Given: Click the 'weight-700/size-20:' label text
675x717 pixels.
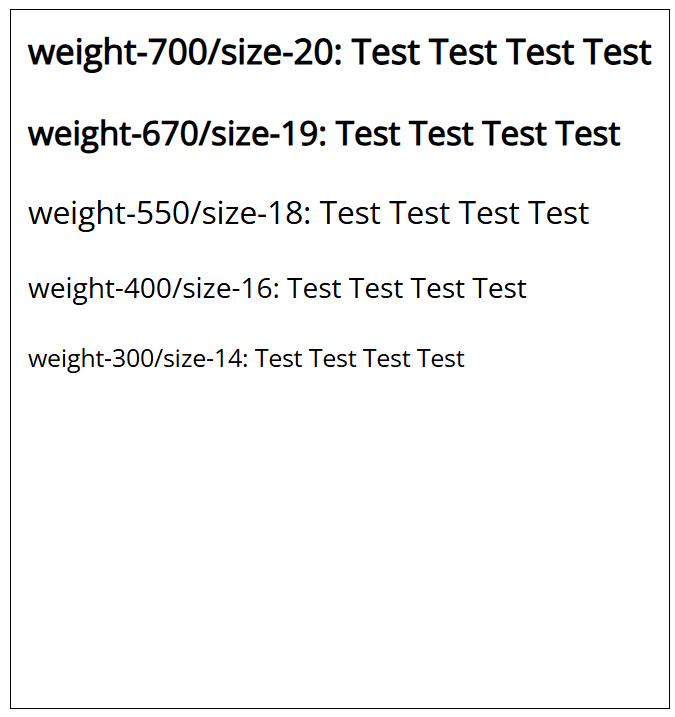Looking at the screenshot, I should [x=185, y=52].
